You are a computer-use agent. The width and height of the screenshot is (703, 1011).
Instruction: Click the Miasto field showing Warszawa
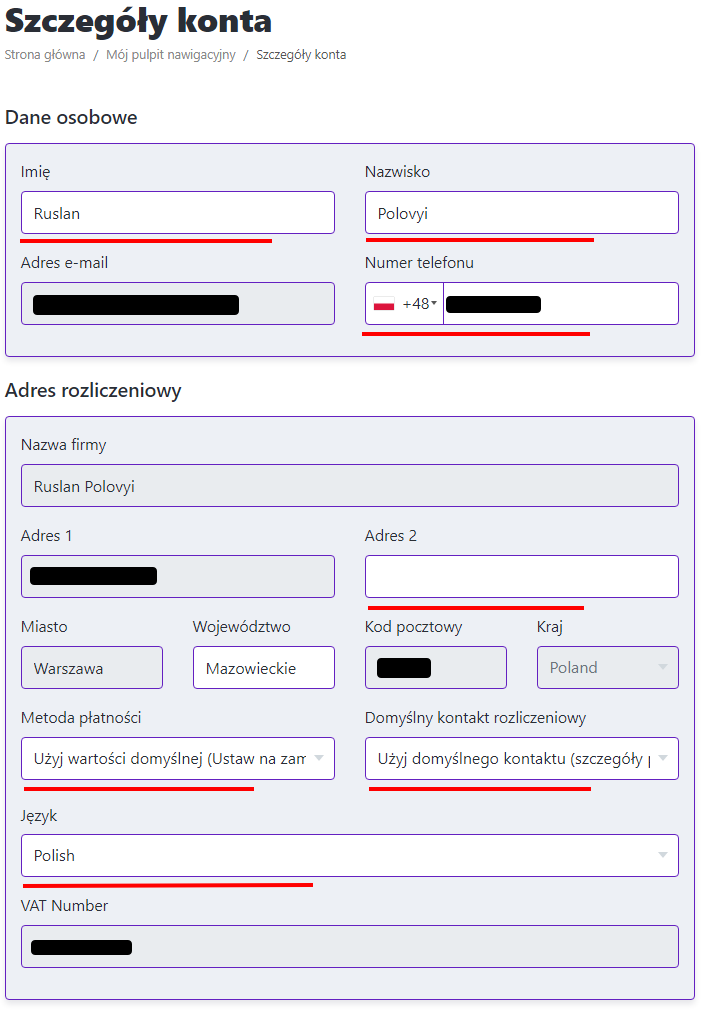91,668
